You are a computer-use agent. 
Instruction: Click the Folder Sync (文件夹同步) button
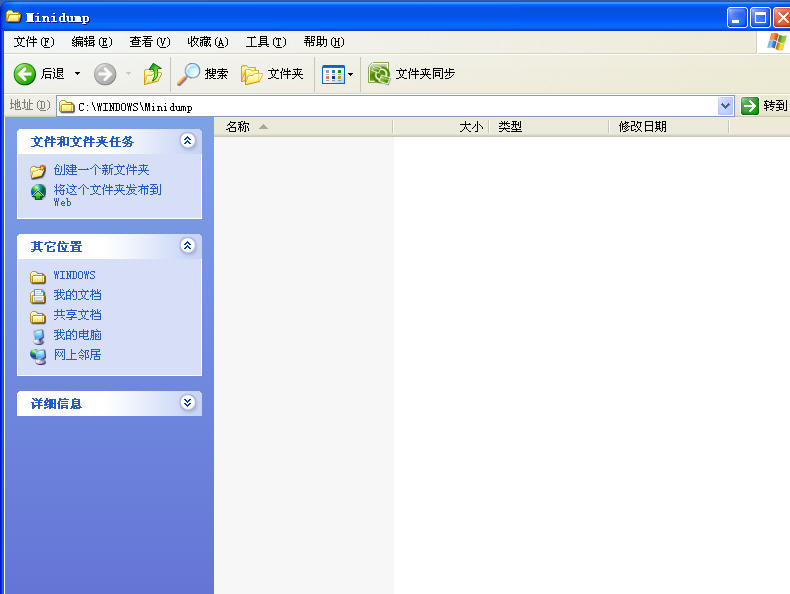tap(412, 74)
